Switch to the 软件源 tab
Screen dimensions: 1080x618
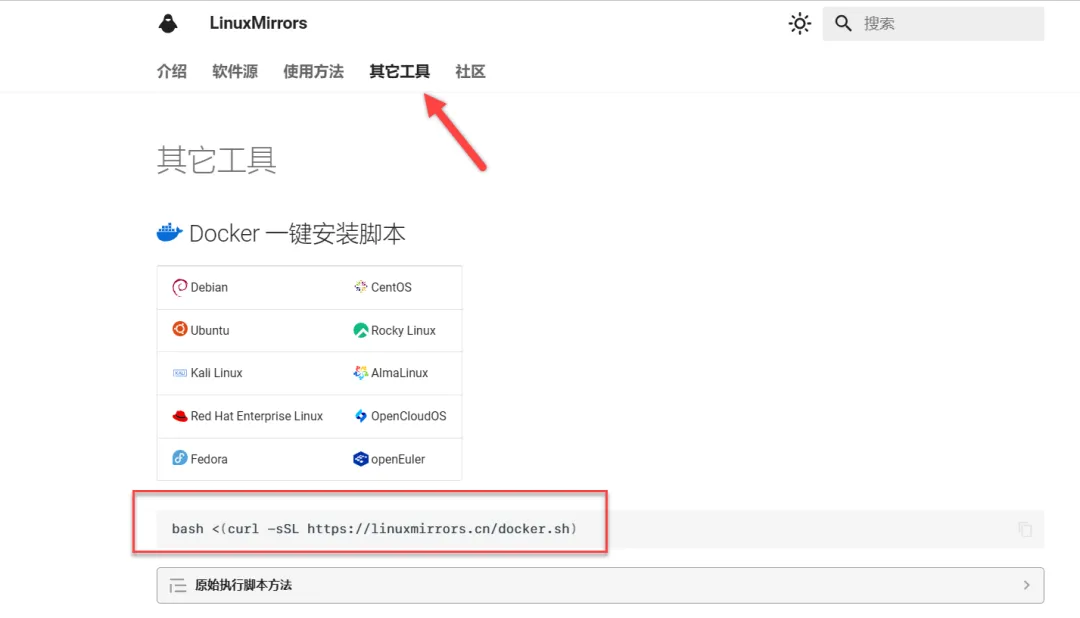pos(234,71)
